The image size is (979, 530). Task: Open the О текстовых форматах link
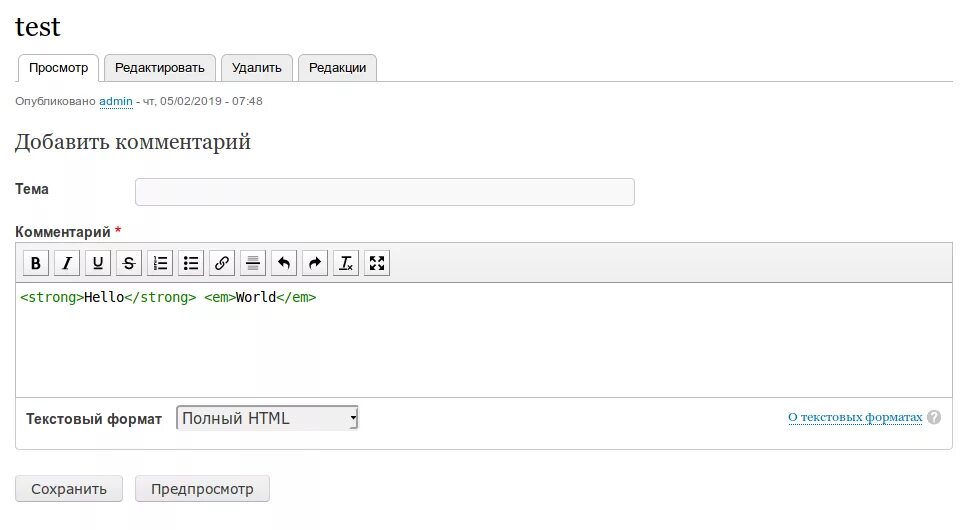coord(855,417)
